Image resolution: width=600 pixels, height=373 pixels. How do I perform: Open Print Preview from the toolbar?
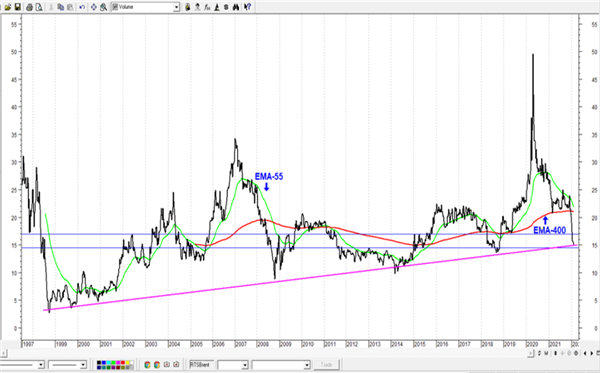pyautogui.click(x=39, y=7)
